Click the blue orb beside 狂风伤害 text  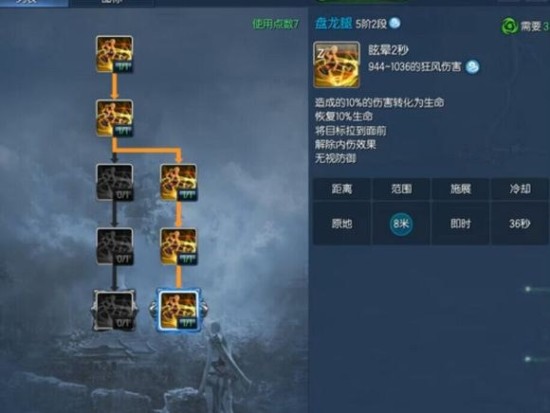click(472, 67)
